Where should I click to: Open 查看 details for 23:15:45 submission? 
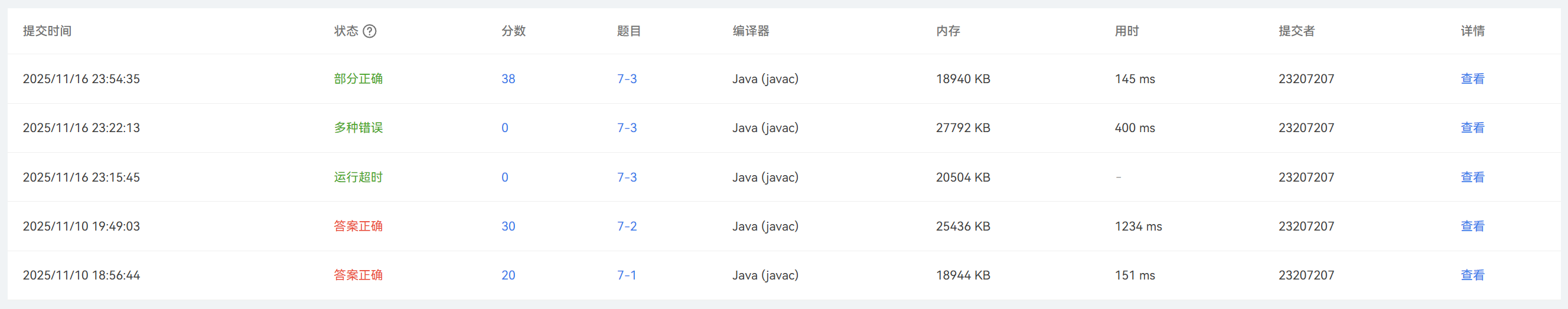point(1472,177)
